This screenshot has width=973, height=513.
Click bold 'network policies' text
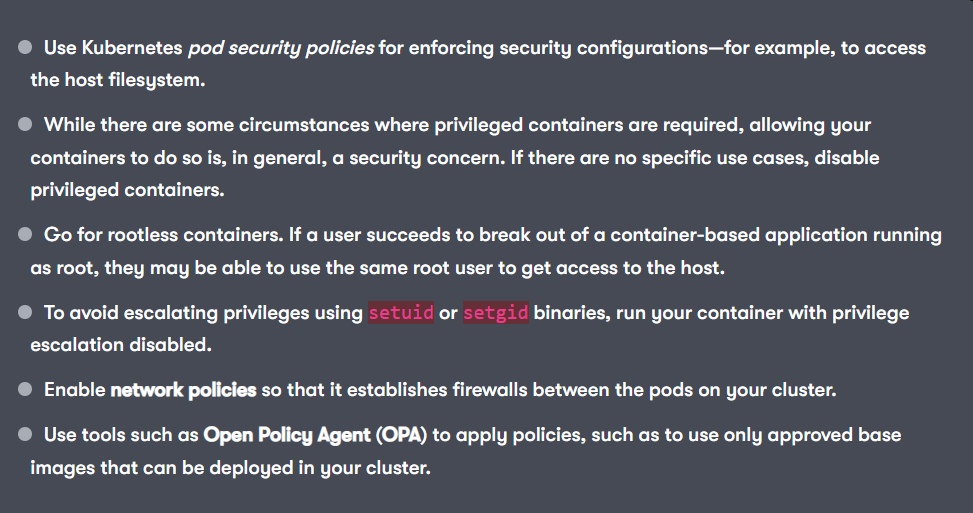tap(183, 390)
